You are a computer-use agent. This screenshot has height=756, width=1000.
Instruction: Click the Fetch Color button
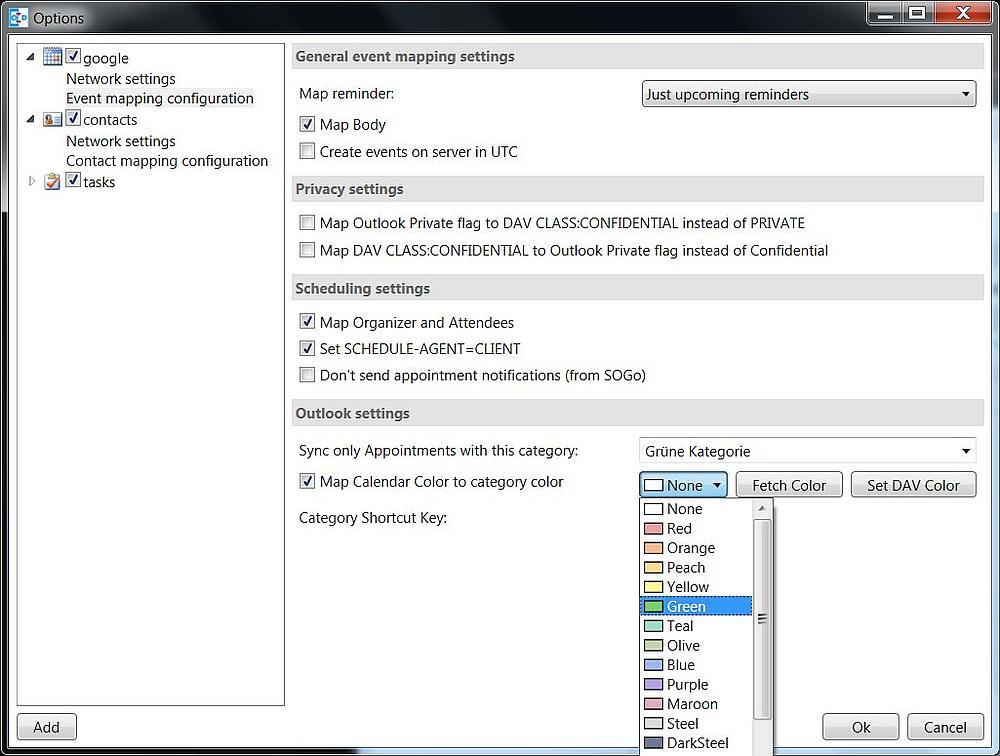click(789, 485)
